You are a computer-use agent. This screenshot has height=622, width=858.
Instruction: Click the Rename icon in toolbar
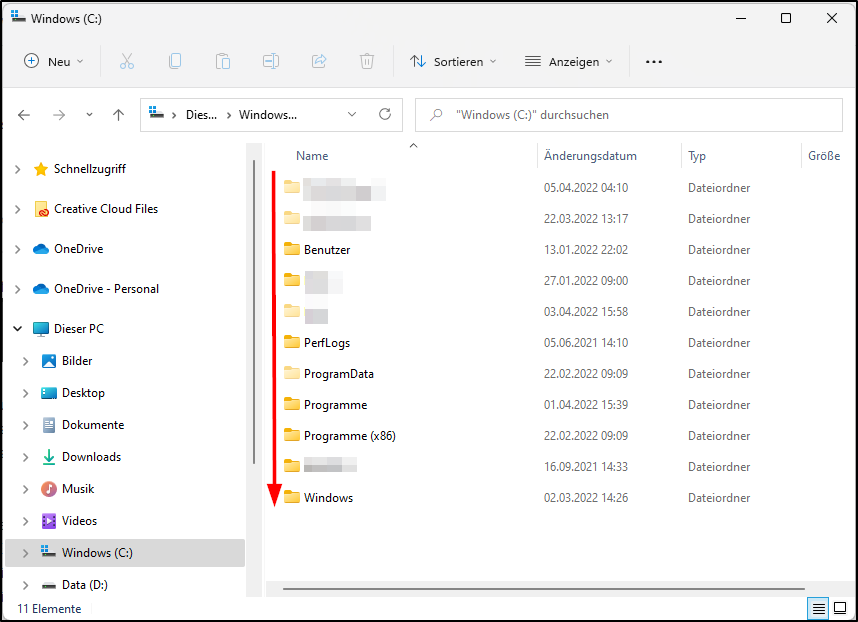(x=271, y=61)
